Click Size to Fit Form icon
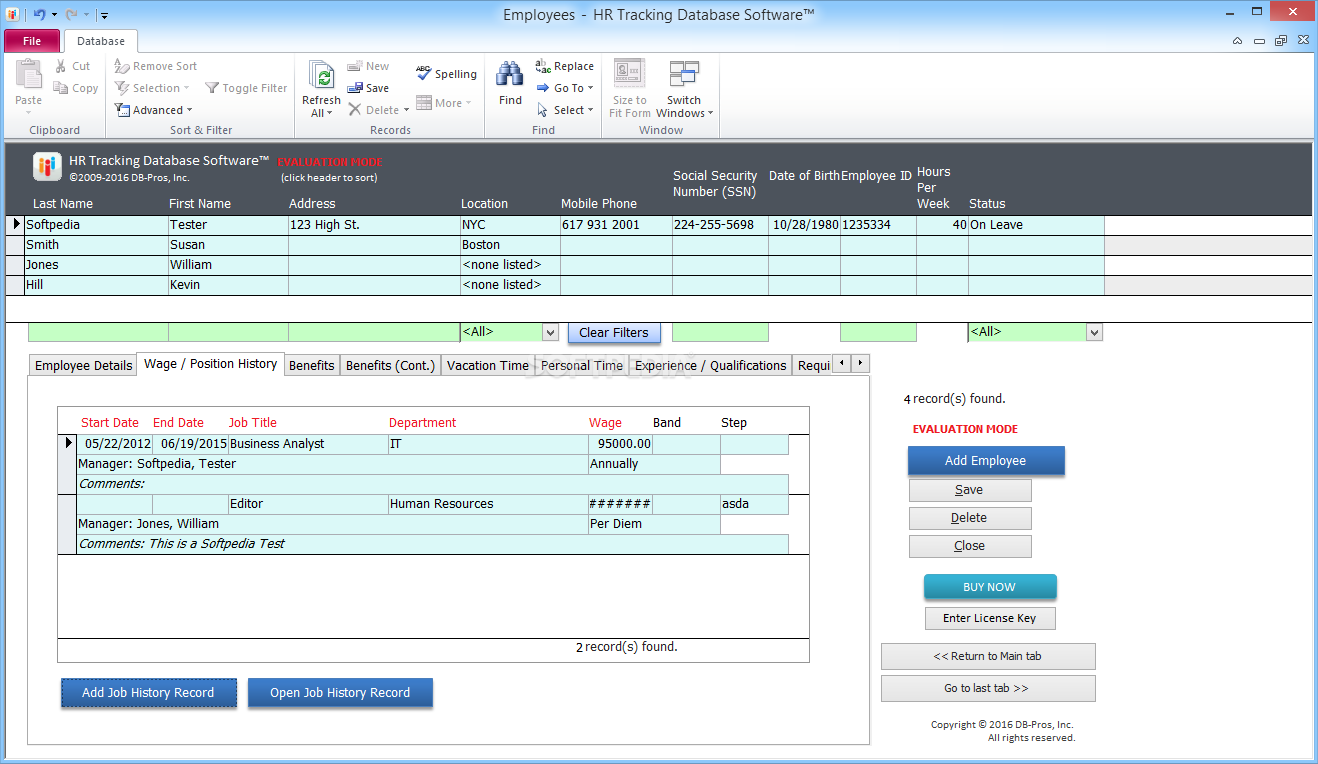 pos(629,75)
